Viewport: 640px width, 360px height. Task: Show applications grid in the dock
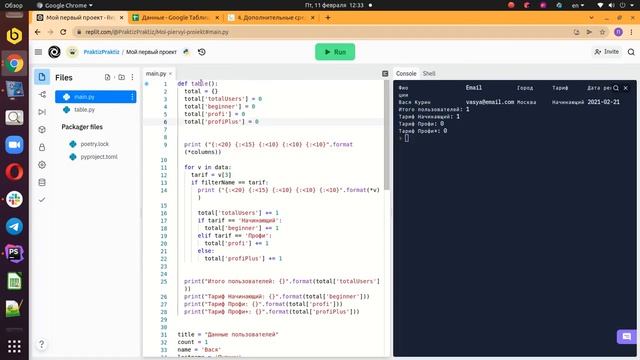click(x=14, y=346)
